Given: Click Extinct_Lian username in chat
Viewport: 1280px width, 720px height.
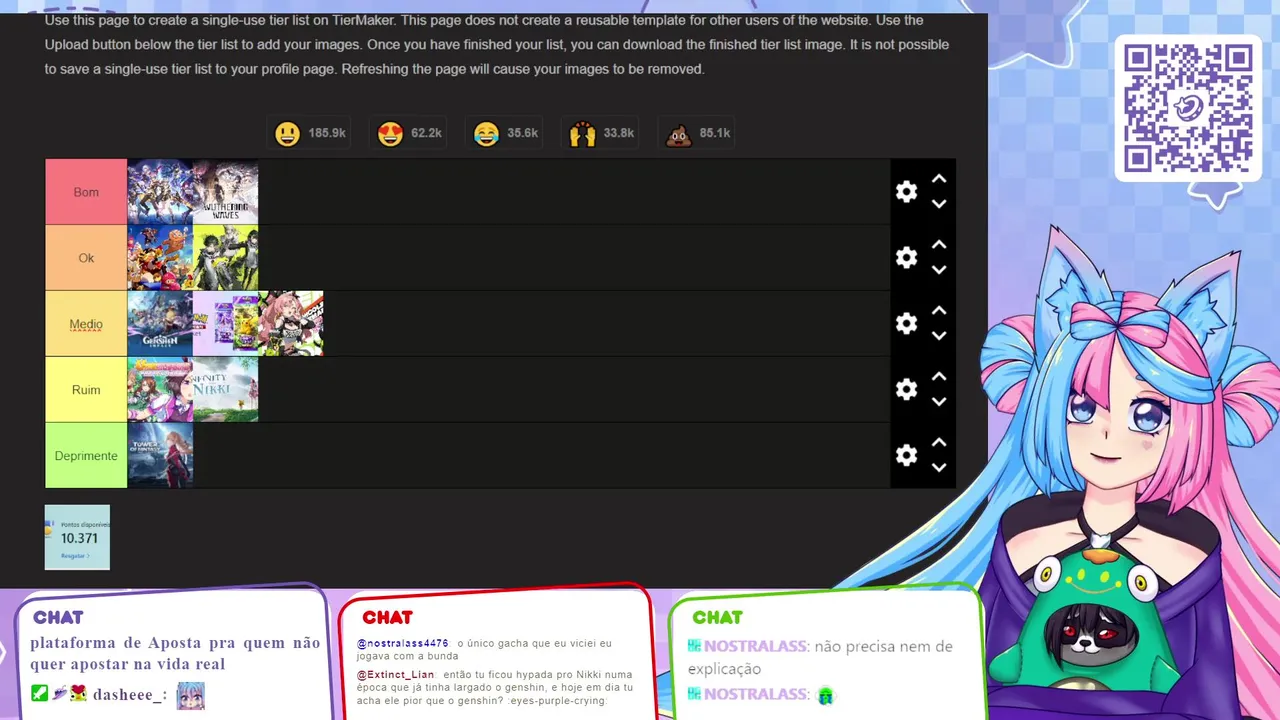Looking at the screenshot, I should point(395,674).
